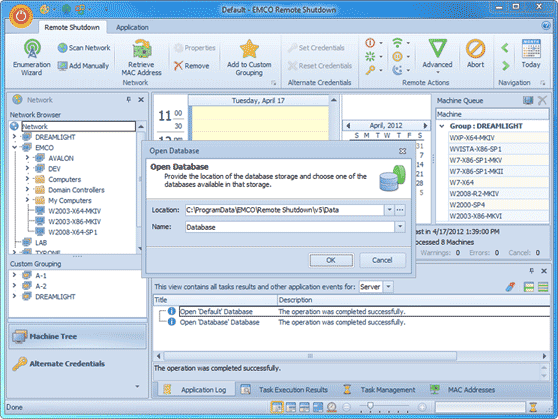Navigate forward with the green right arrow
Viewport: 558px width, 419px height.
click(x=505, y=66)
